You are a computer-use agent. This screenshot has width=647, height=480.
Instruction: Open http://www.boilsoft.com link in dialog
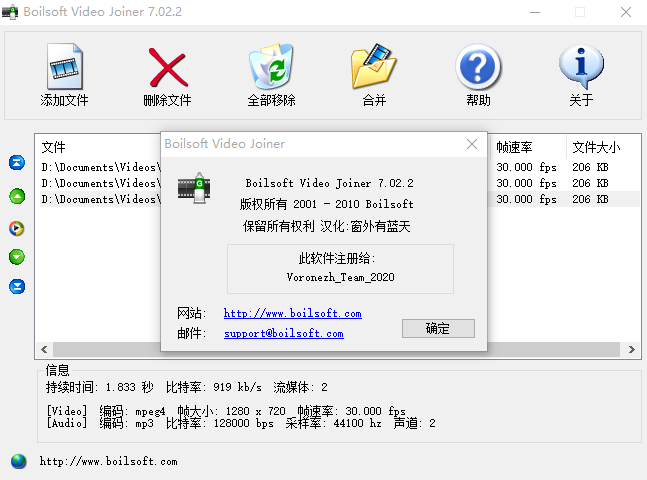tap(293, 313)
